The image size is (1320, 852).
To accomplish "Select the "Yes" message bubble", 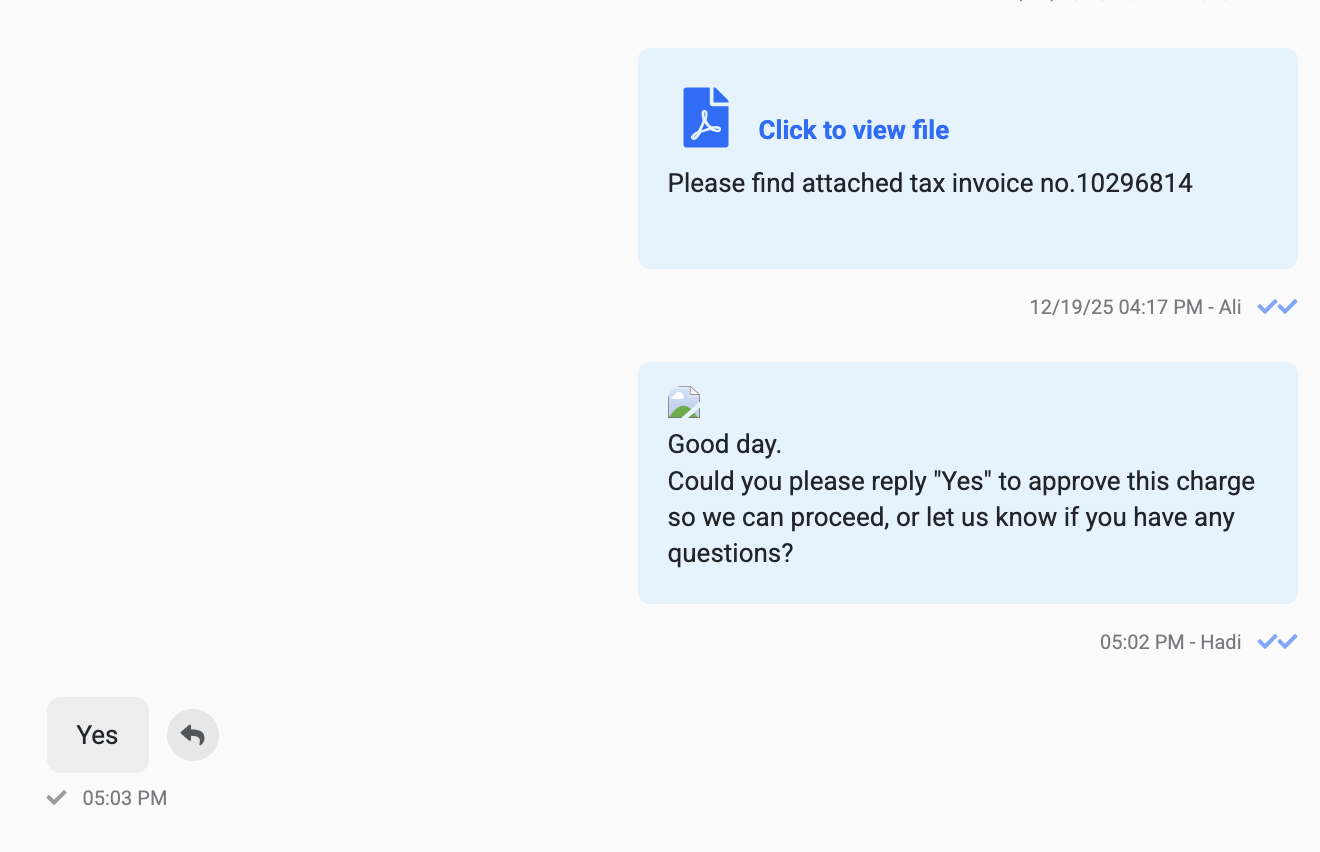I will (x=98, y=735).
